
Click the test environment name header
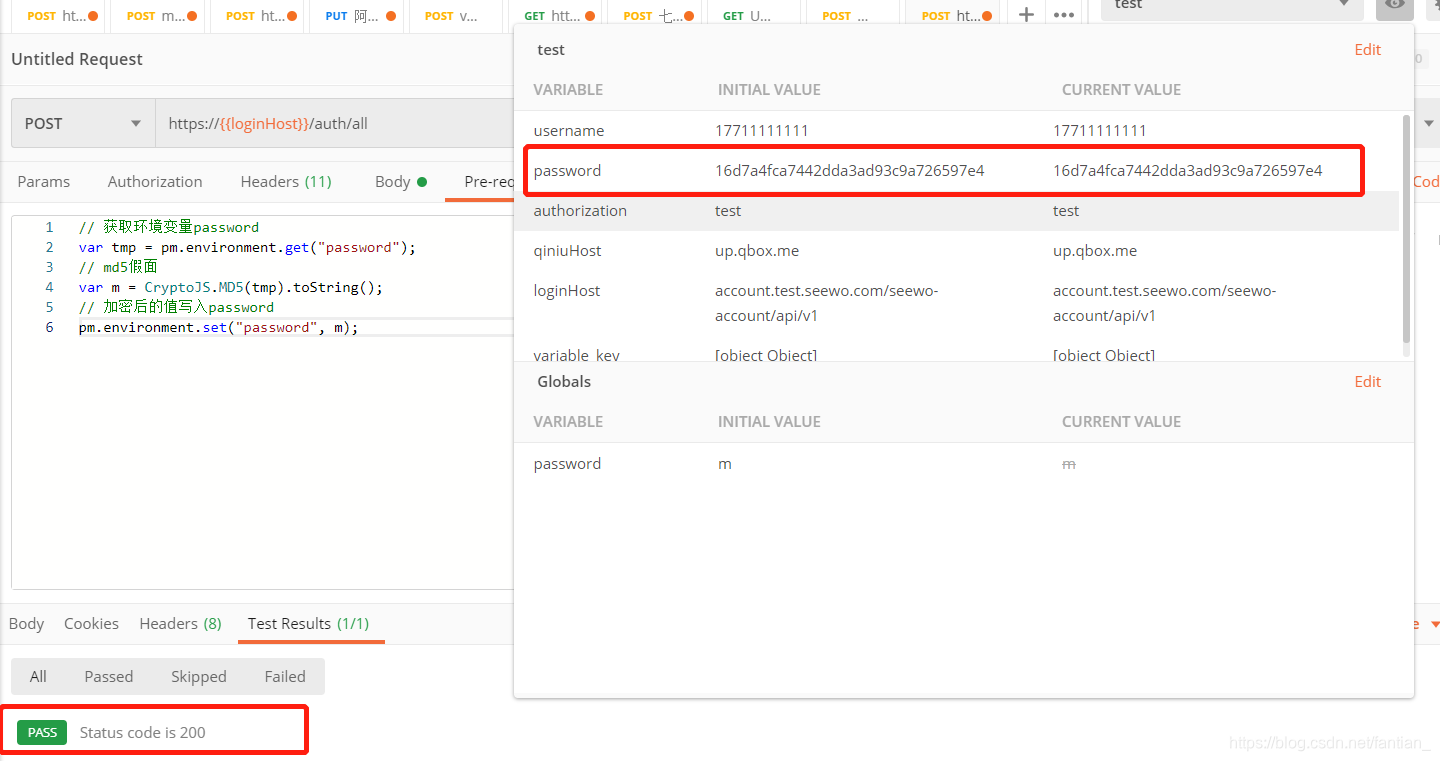(551, 50)
